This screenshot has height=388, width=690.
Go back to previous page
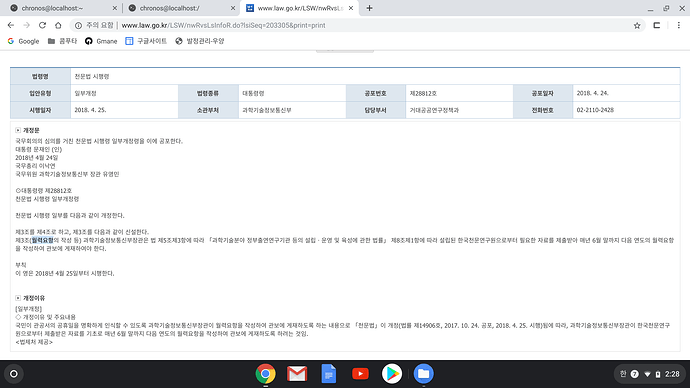pyautogui.click(x=11, y=26)
